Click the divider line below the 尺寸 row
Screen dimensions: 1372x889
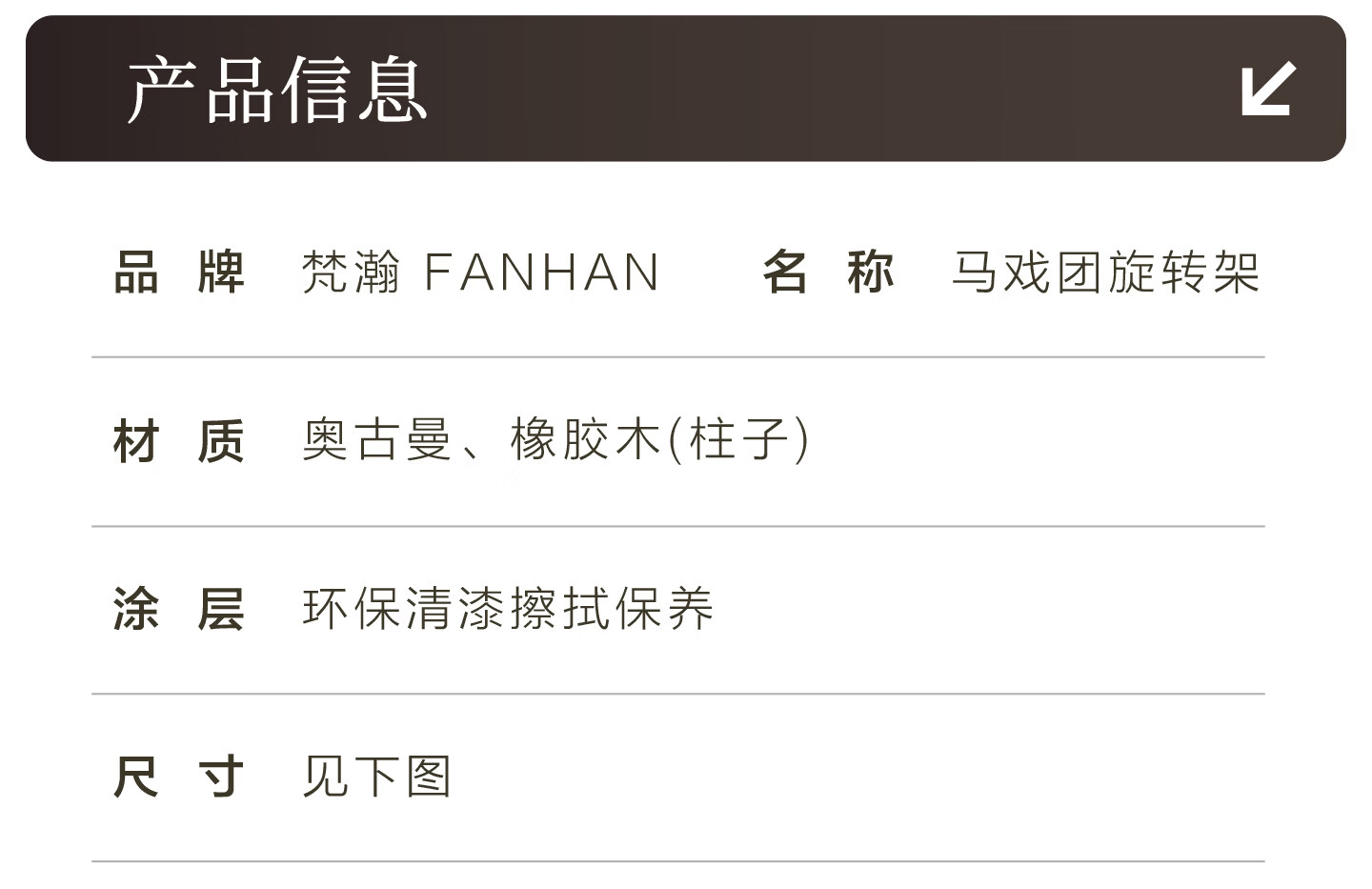tap(677, 861)
